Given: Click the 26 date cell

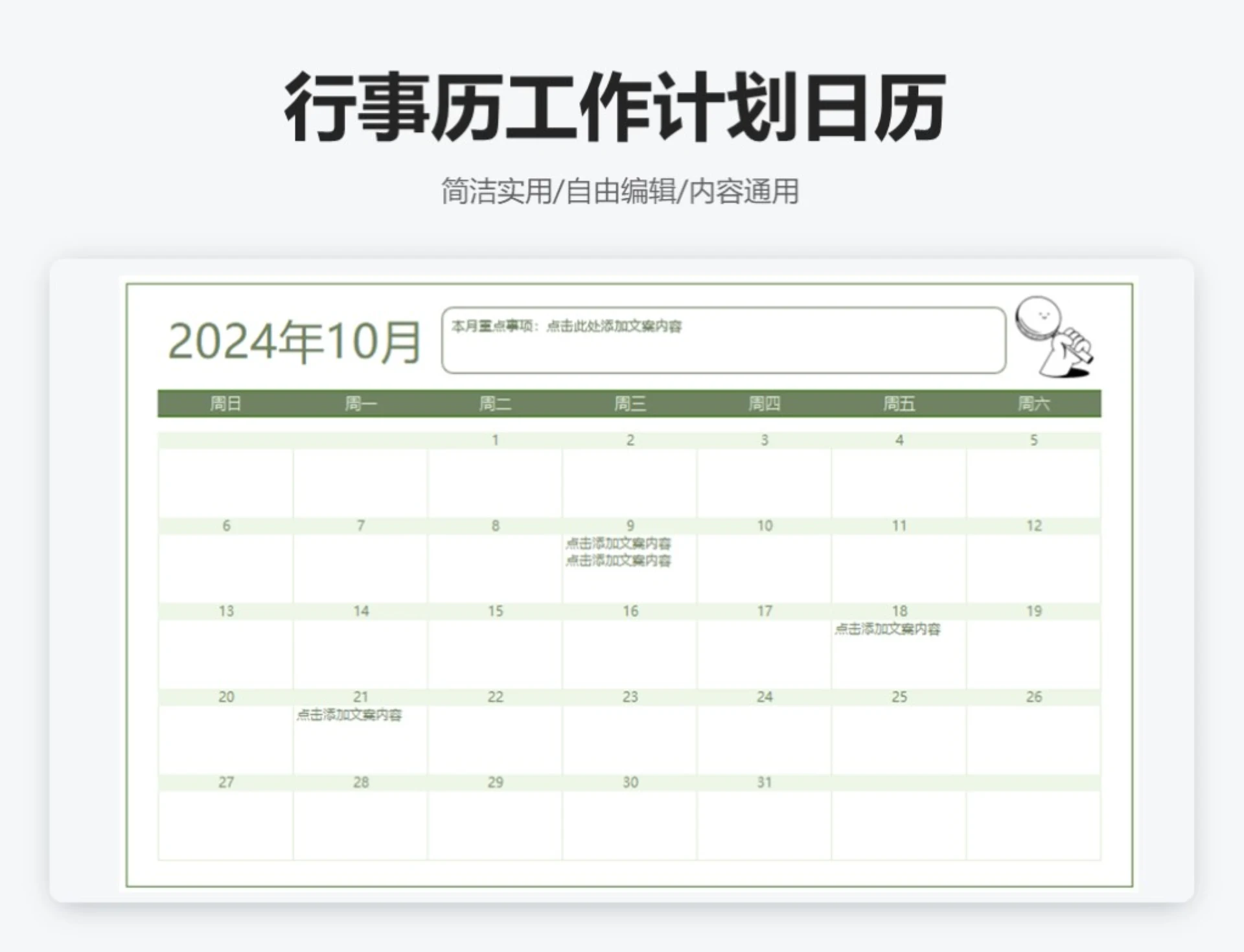Looking at the screenshot, I should coord(1034,697).
